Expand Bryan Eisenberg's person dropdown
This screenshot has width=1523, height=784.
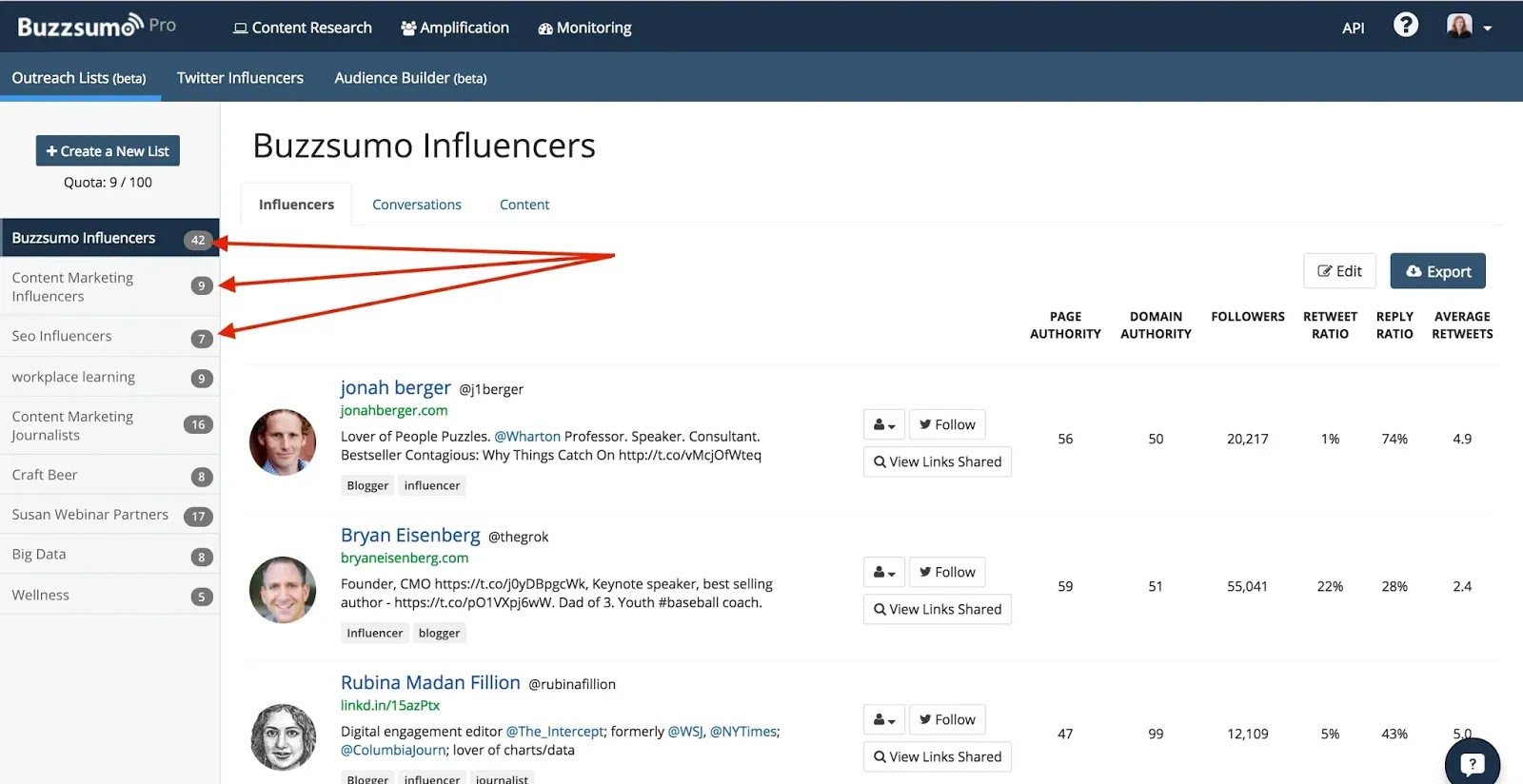tap(884, 572)
